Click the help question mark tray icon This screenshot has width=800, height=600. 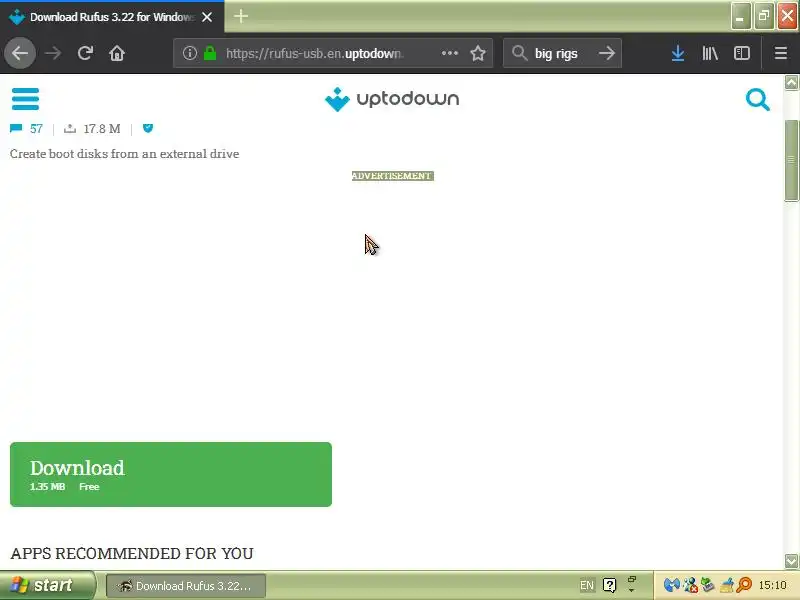click(x=609, y=585)
